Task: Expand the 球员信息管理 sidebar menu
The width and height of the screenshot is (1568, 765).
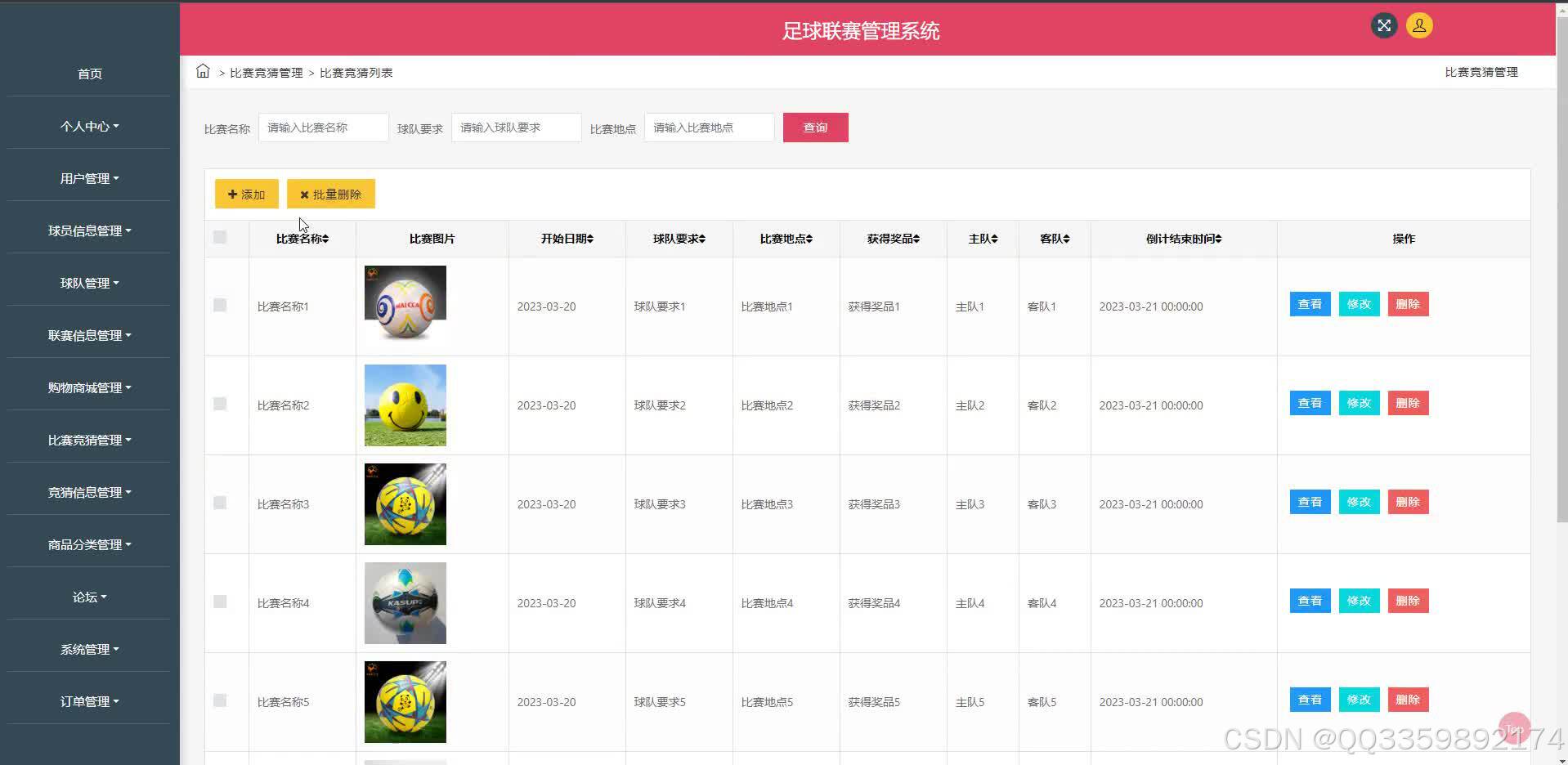Action: [89, 230]
